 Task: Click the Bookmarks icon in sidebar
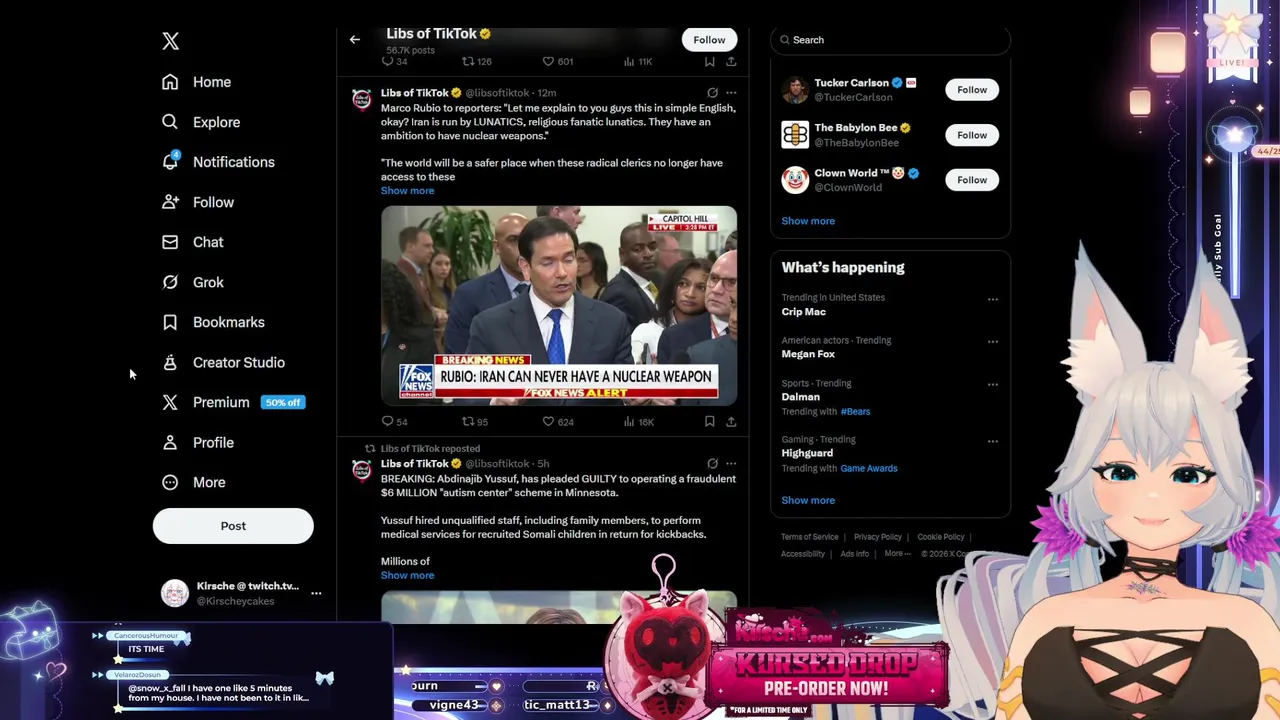(x=170, y=322)
